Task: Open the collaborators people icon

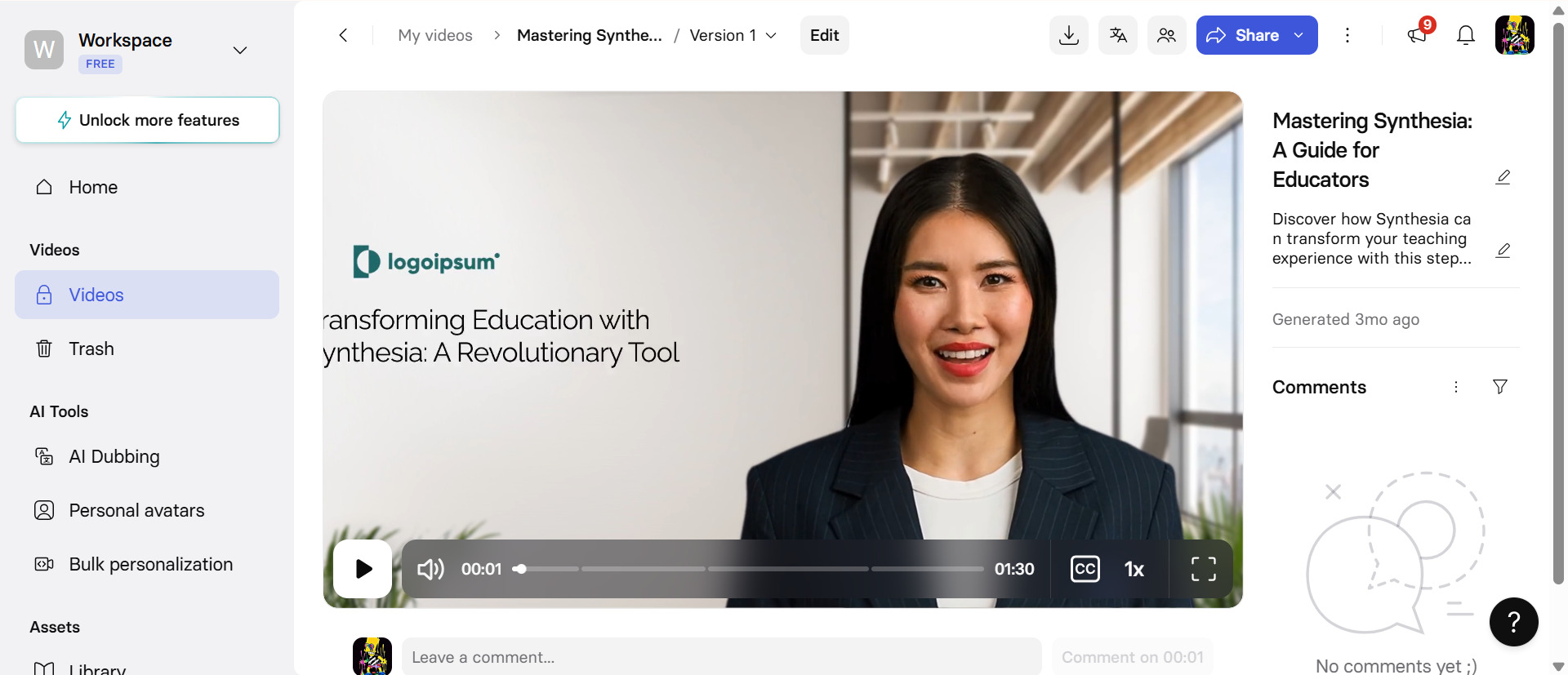Action: [1167, 35]
